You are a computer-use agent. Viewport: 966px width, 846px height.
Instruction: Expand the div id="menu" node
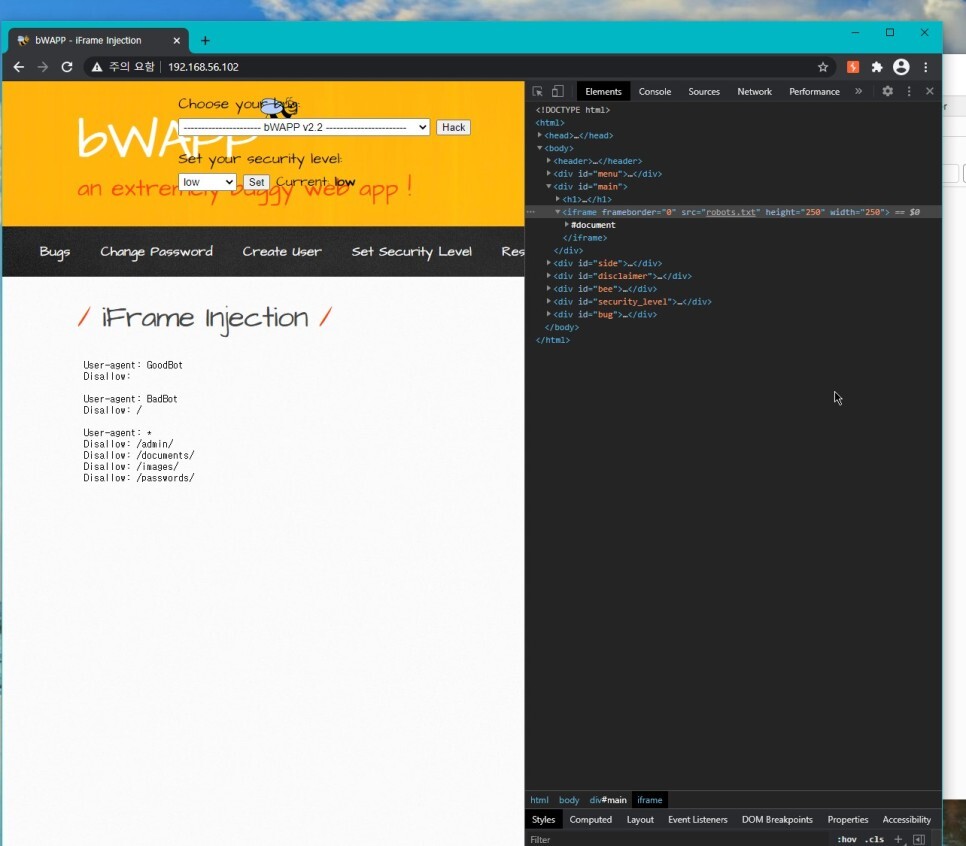(549, 173)
